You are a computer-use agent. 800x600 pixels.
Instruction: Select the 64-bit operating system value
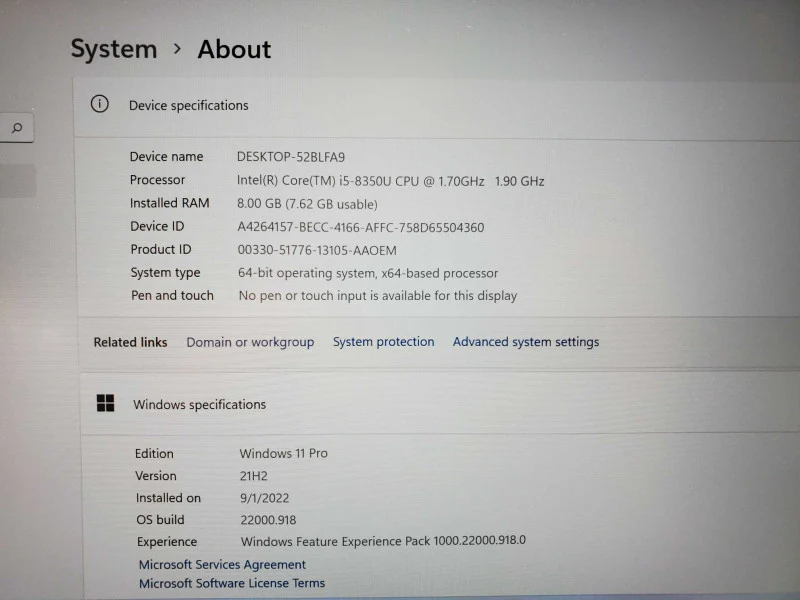point(368,273)
